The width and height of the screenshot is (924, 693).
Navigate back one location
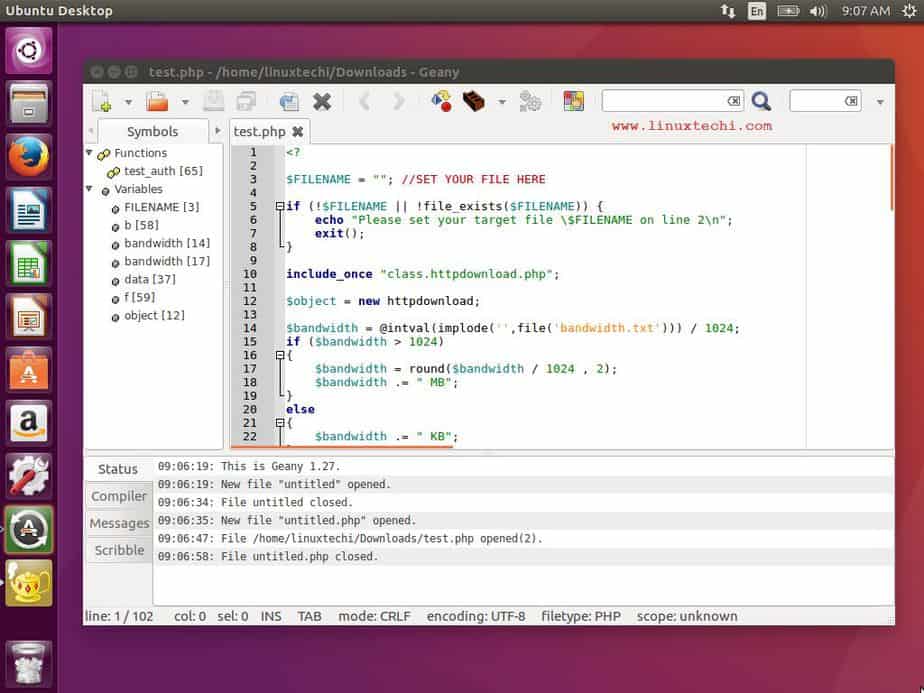365,102
